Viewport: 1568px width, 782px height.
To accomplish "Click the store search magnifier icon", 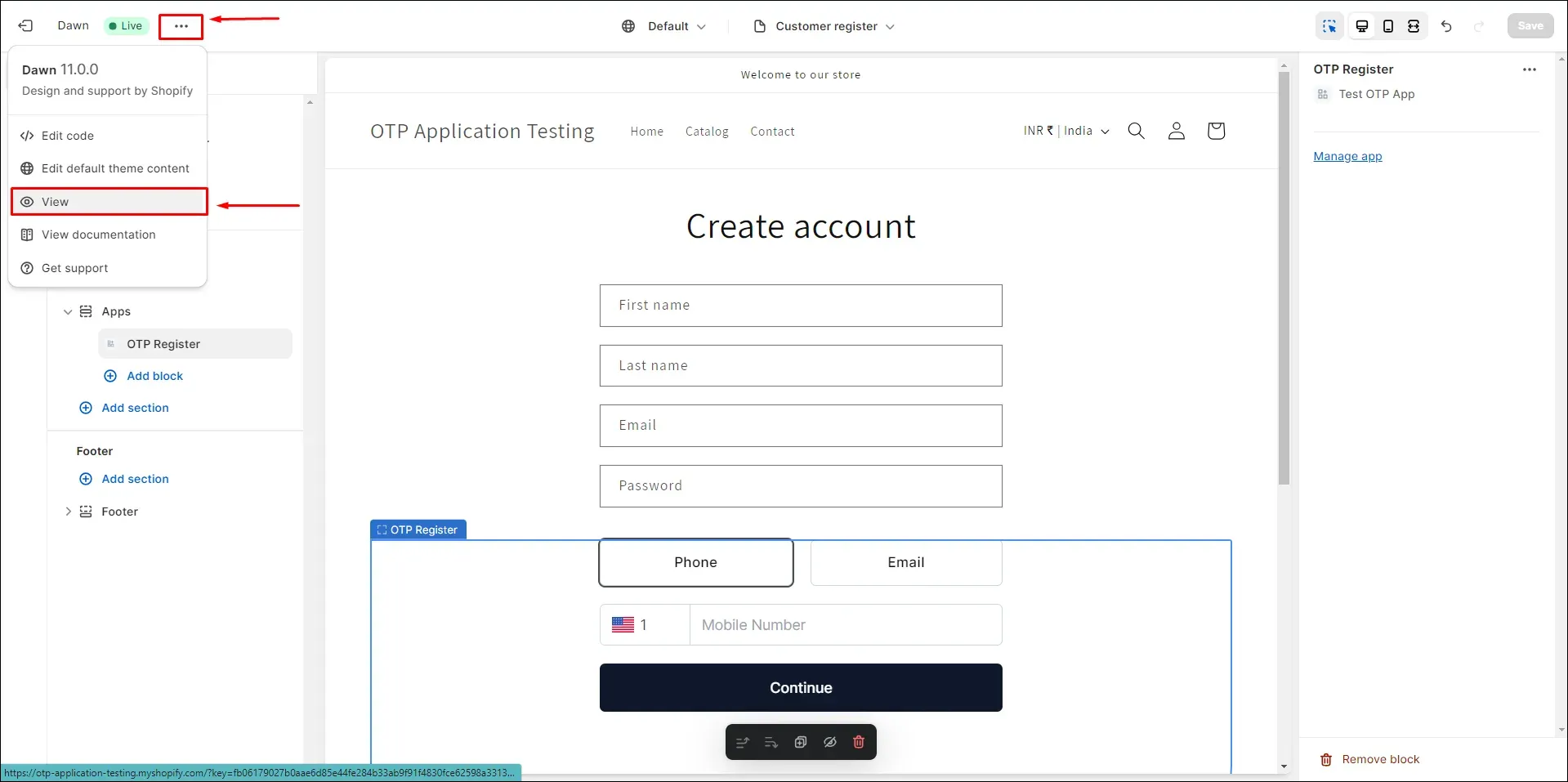I will pos(1136,131).
